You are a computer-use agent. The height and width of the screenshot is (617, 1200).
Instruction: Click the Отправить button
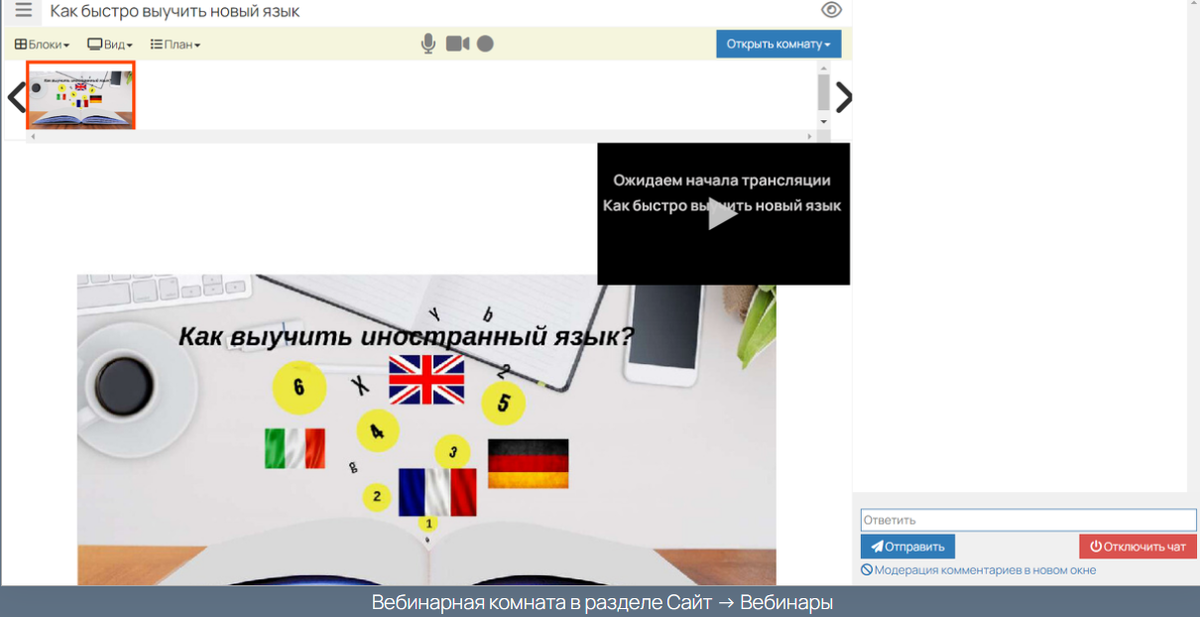point(908,546)
